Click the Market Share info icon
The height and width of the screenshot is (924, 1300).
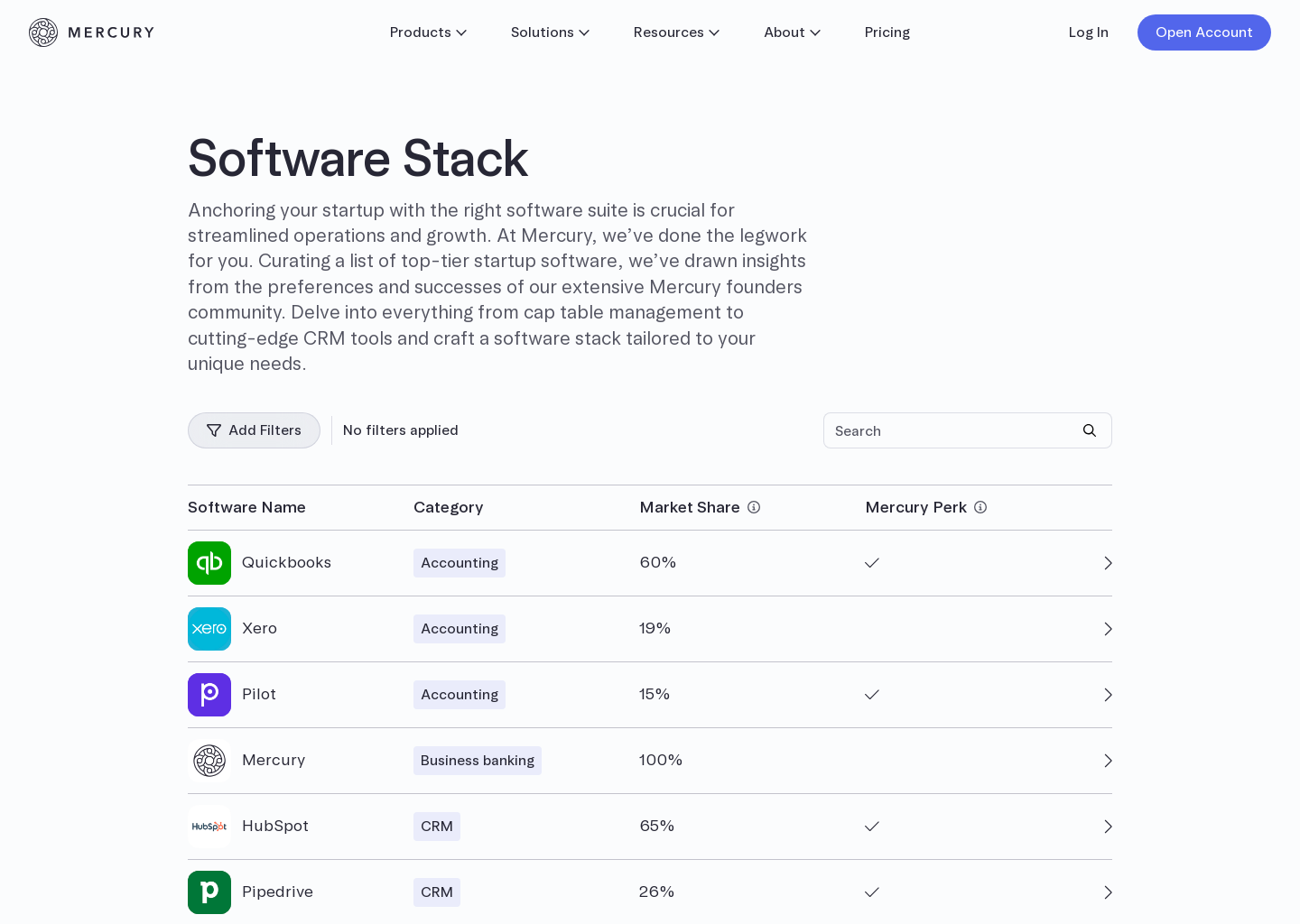click(x=754, y=507)
